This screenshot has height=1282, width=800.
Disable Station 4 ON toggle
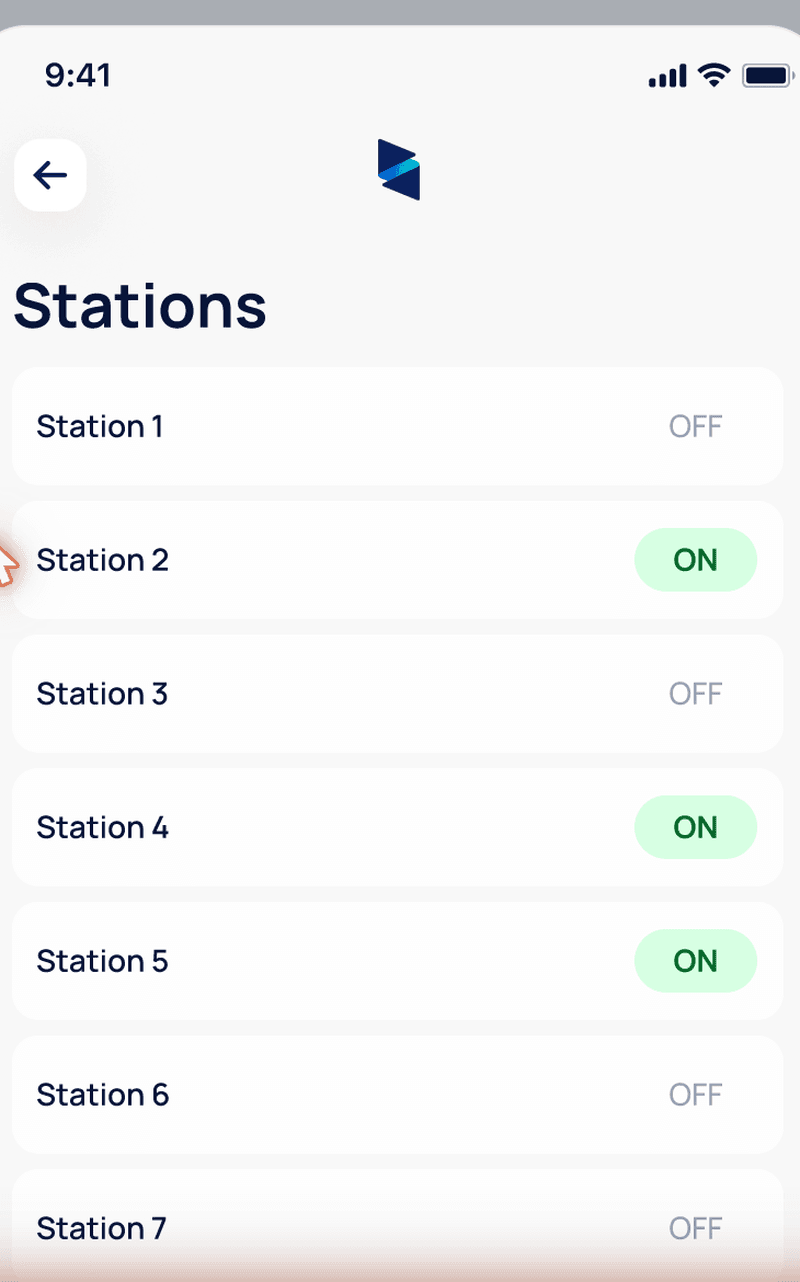[695, 827]
